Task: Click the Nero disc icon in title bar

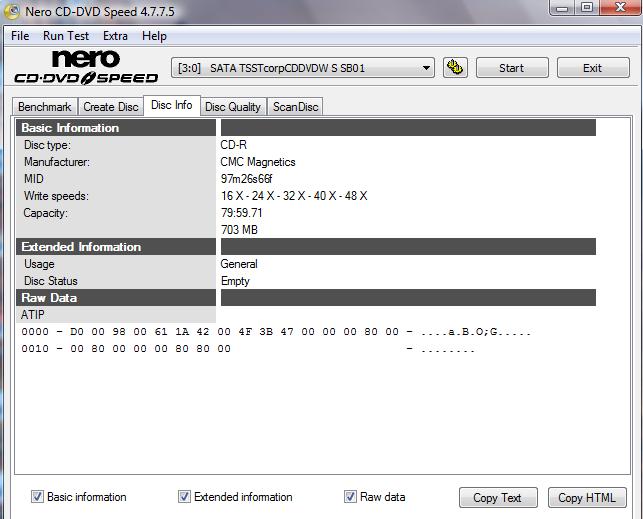Action: click(x=11, y=11)
